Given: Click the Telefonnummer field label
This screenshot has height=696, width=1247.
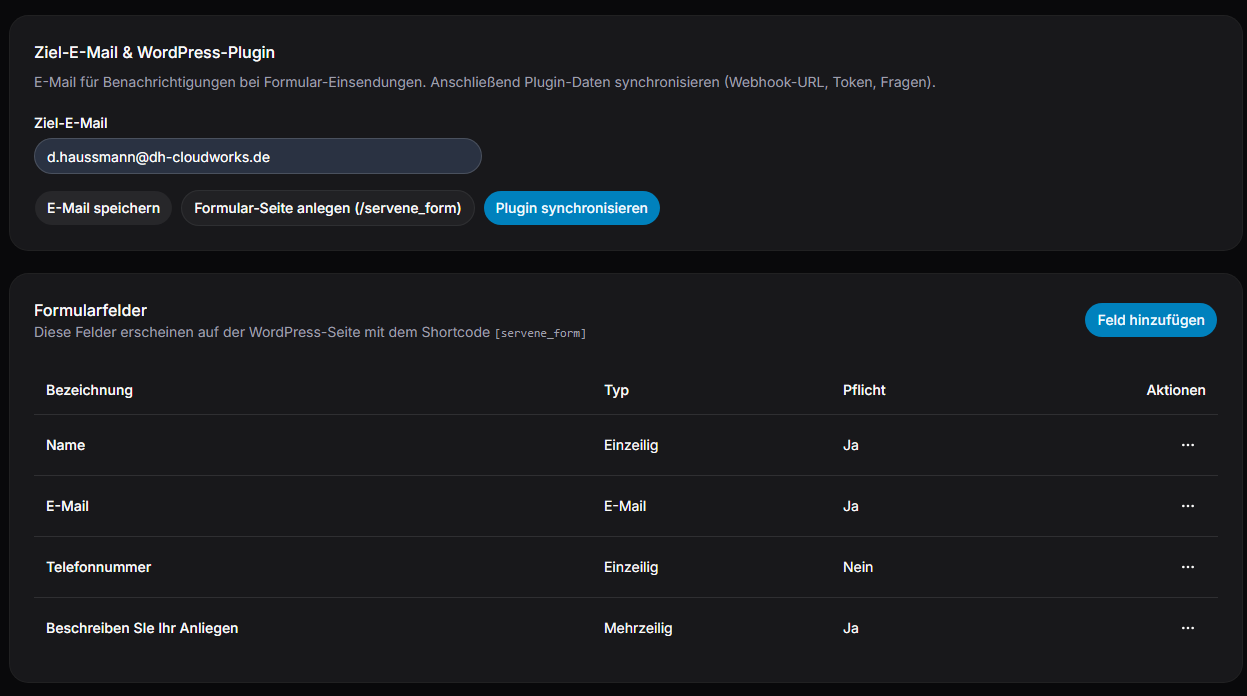Looking at the screenshot, I should click(x=98, y=567).
